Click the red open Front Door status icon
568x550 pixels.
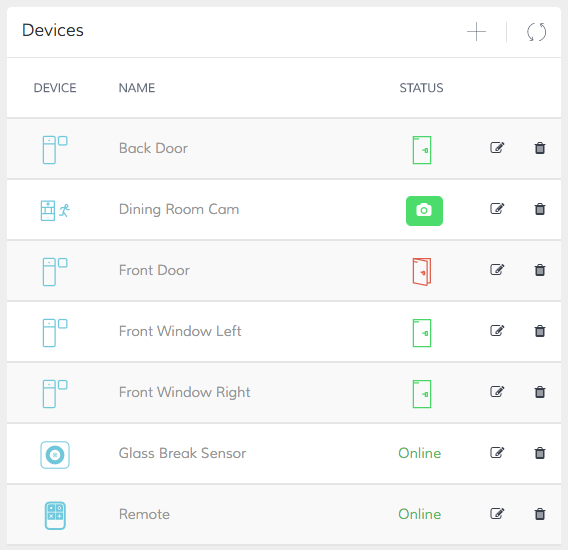[422, 272]
